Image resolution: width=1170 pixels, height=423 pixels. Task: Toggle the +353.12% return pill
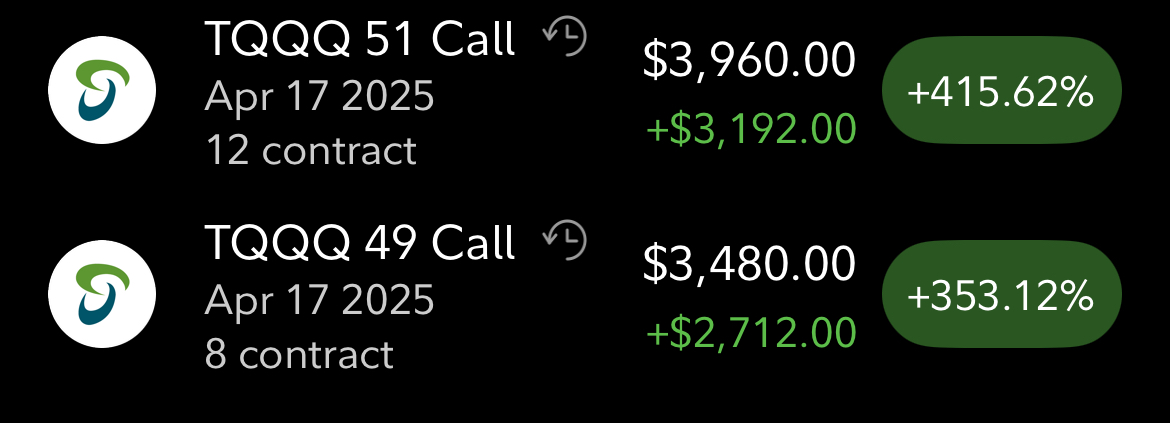[1001, 294]
